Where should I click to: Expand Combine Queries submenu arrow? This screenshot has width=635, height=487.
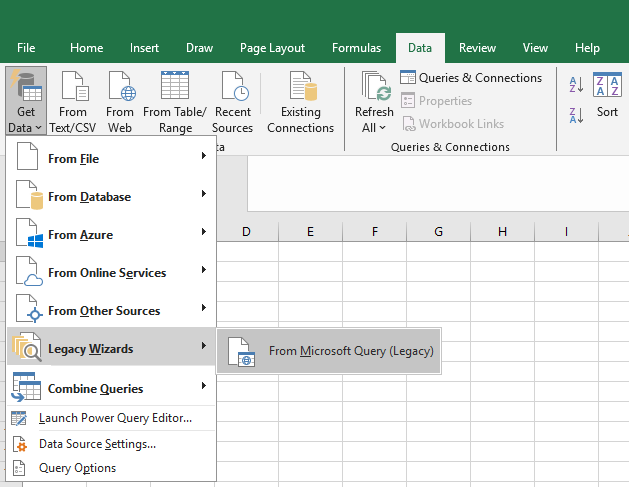204,386
